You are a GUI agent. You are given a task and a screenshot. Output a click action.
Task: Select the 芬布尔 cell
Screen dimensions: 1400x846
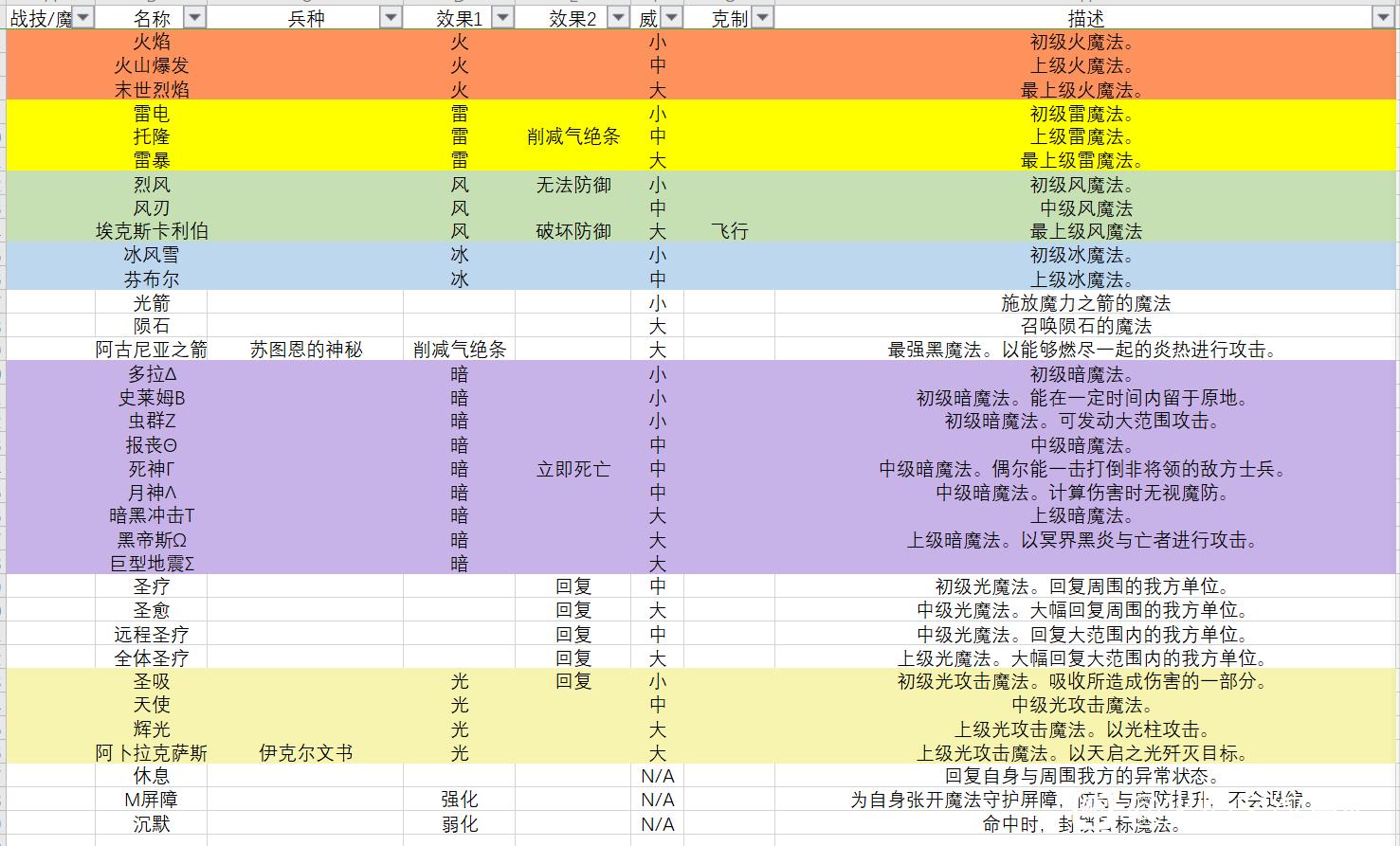[x=152, y=279]
